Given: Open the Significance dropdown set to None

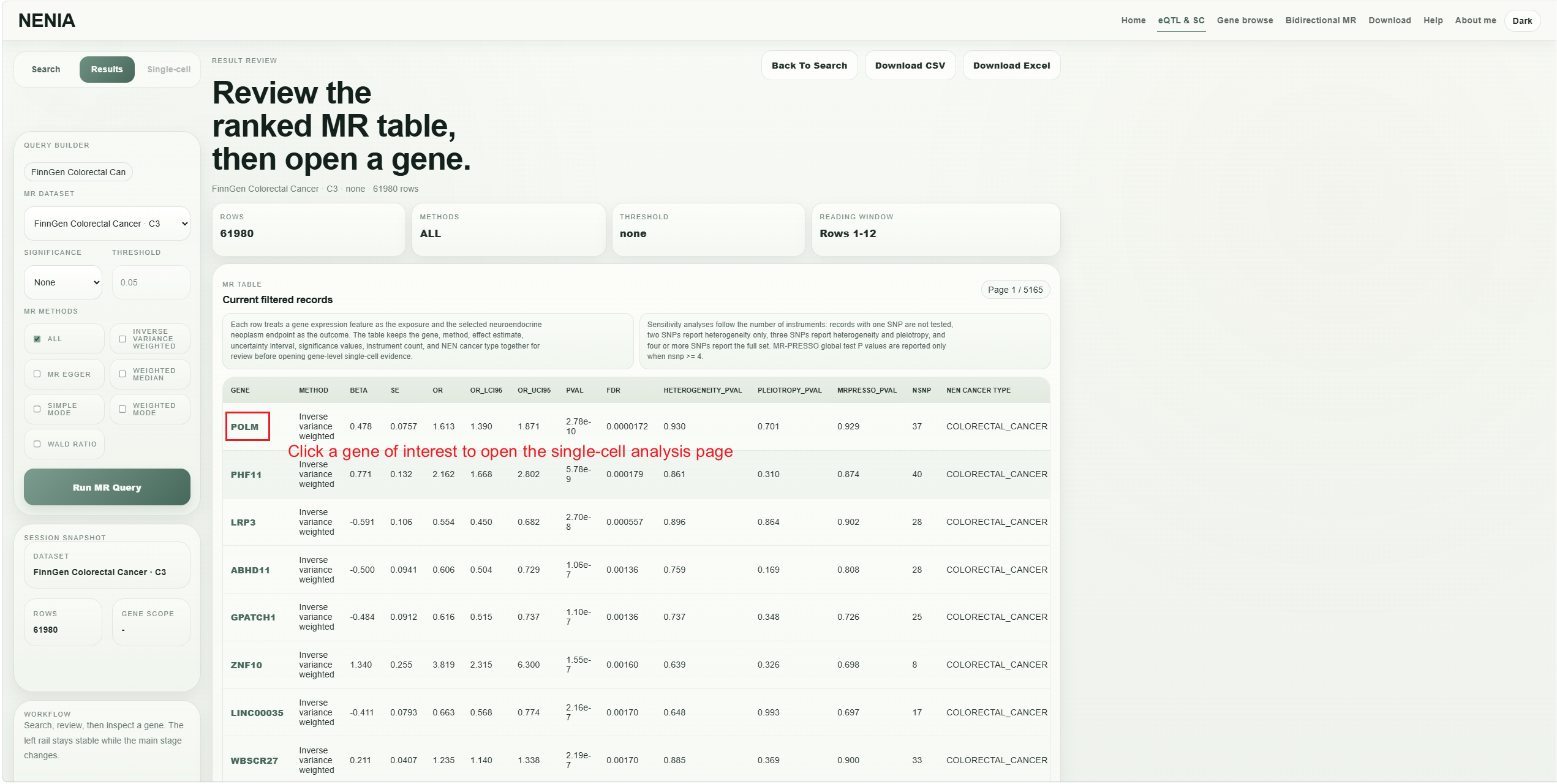Looking at the screenshot, I should [x=63, y=282].
